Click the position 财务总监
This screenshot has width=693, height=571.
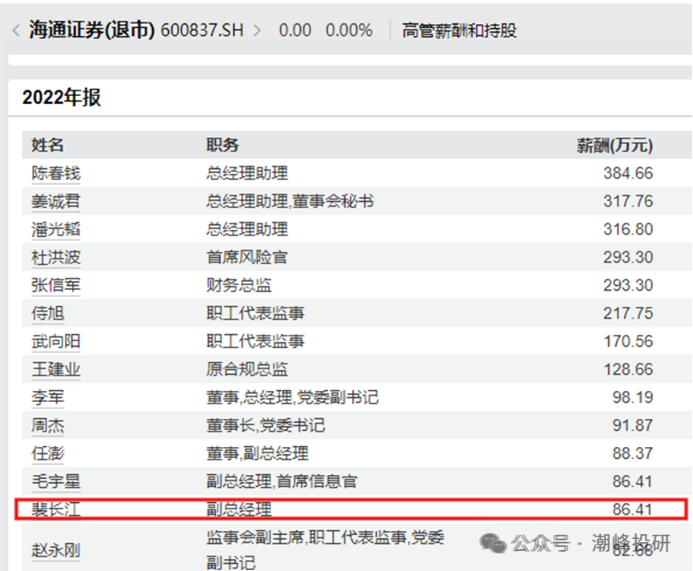239,286
